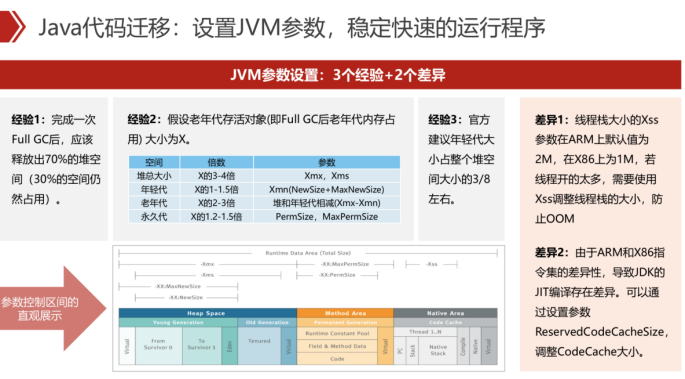Select the 空间 table column header

tap(154, 162)
